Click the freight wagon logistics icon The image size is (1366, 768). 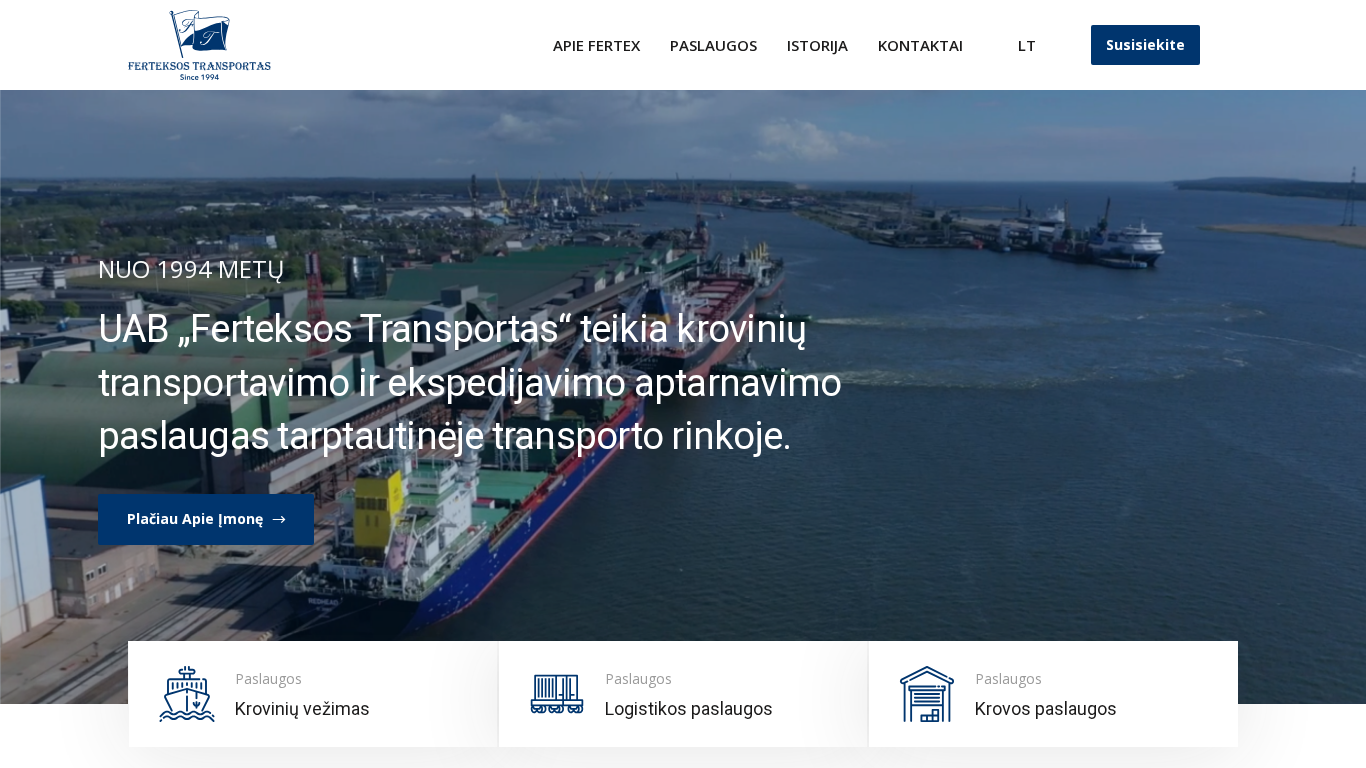tap(557, 694)
